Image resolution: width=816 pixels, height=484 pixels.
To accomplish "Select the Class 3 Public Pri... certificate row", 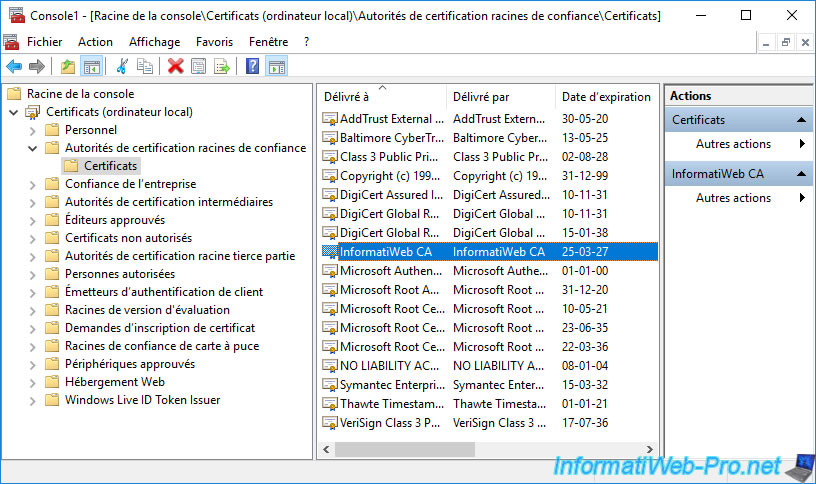I will [489, 157].
